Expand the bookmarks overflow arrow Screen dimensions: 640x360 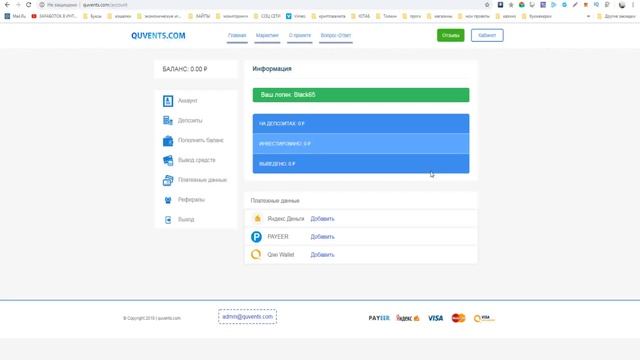pyautogui.click(x=588, y=16)
